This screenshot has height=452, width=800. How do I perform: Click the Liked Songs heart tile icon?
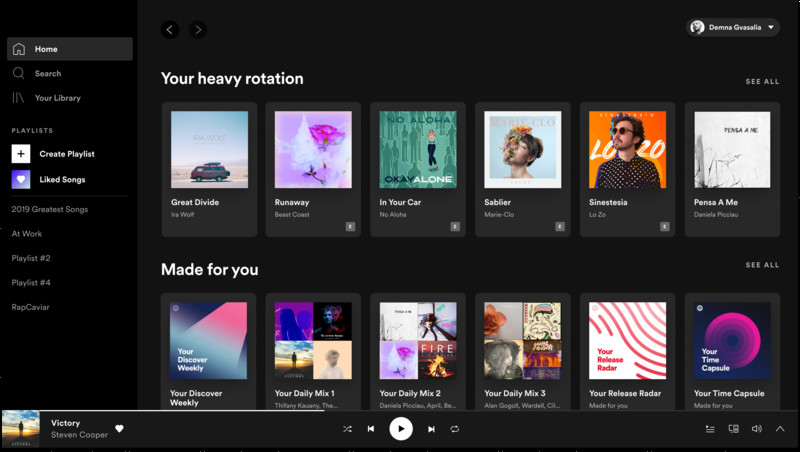pyautogui.click(x=21, y=179)
